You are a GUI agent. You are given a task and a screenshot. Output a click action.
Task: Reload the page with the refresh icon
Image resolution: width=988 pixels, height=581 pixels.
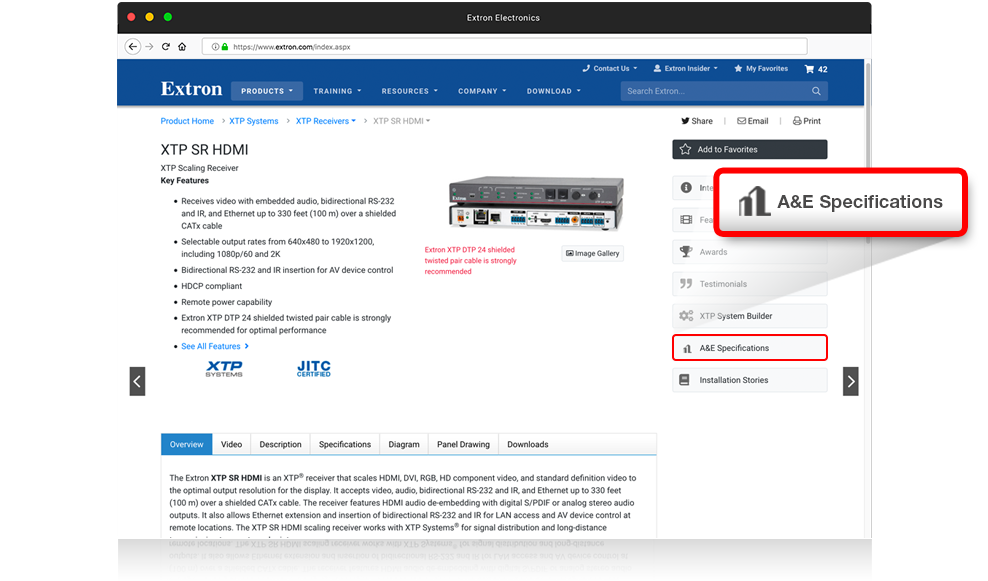click(x=166, y=47)
